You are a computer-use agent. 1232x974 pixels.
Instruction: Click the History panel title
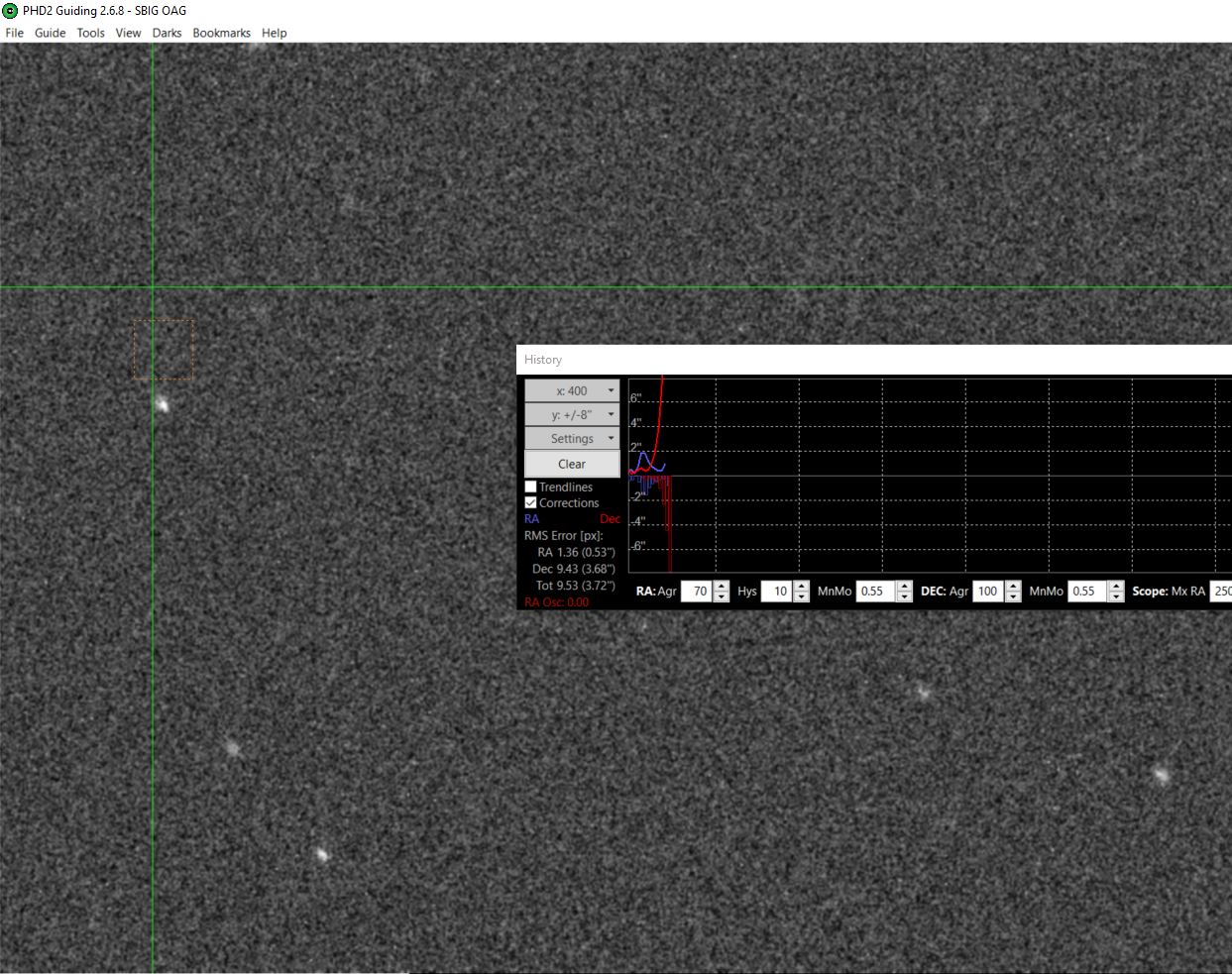click(543, 360)
